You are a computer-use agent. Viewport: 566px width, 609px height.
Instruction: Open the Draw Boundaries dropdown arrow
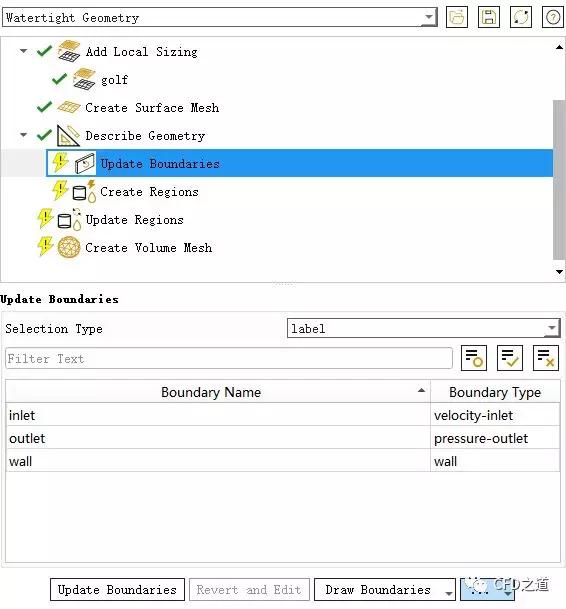pyautogui.click(x=449, y=592)
